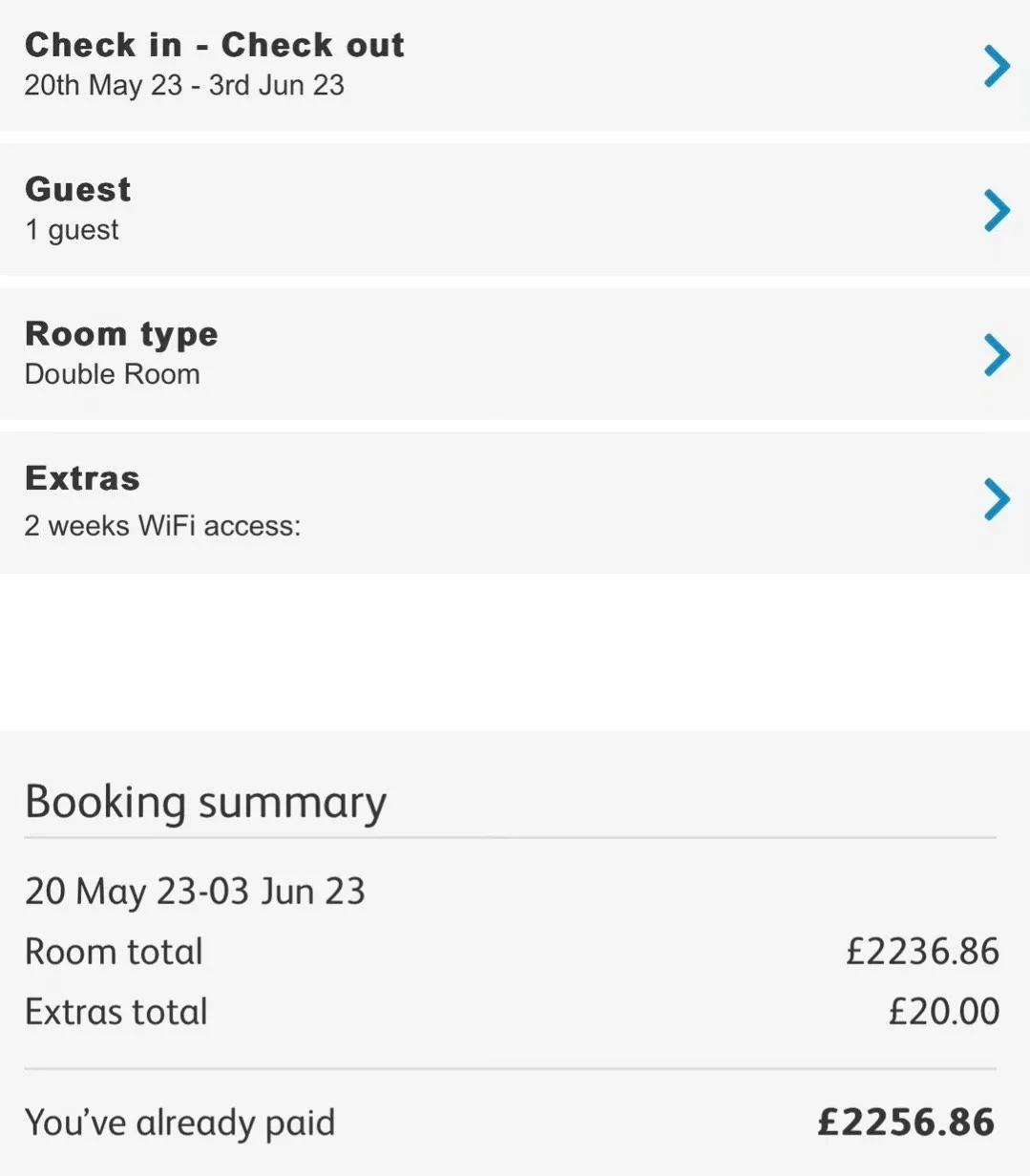Click the Extras total label
This screenshot has width=1030, height=1176.
116,1012
